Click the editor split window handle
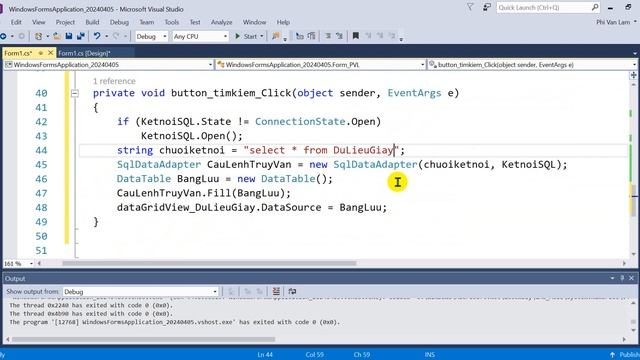Screen dimensions: 640x360 pyautogui.click(x=633, y=75)
